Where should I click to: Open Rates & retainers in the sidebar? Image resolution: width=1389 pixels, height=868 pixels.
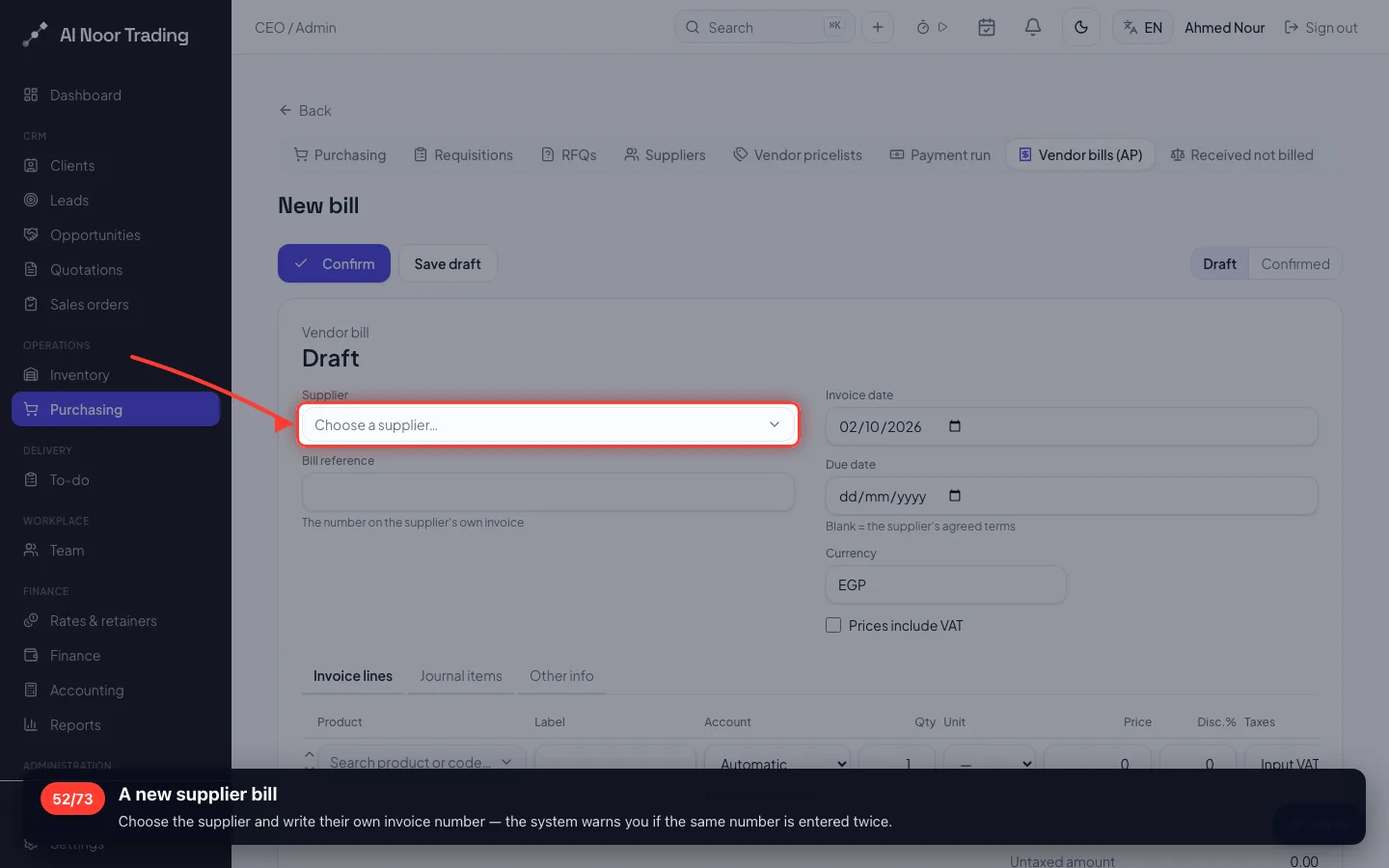[116, 621]
